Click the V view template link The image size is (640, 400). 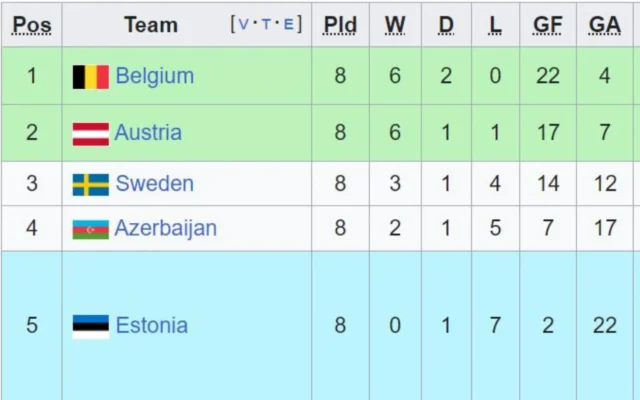tap(244, 24)
